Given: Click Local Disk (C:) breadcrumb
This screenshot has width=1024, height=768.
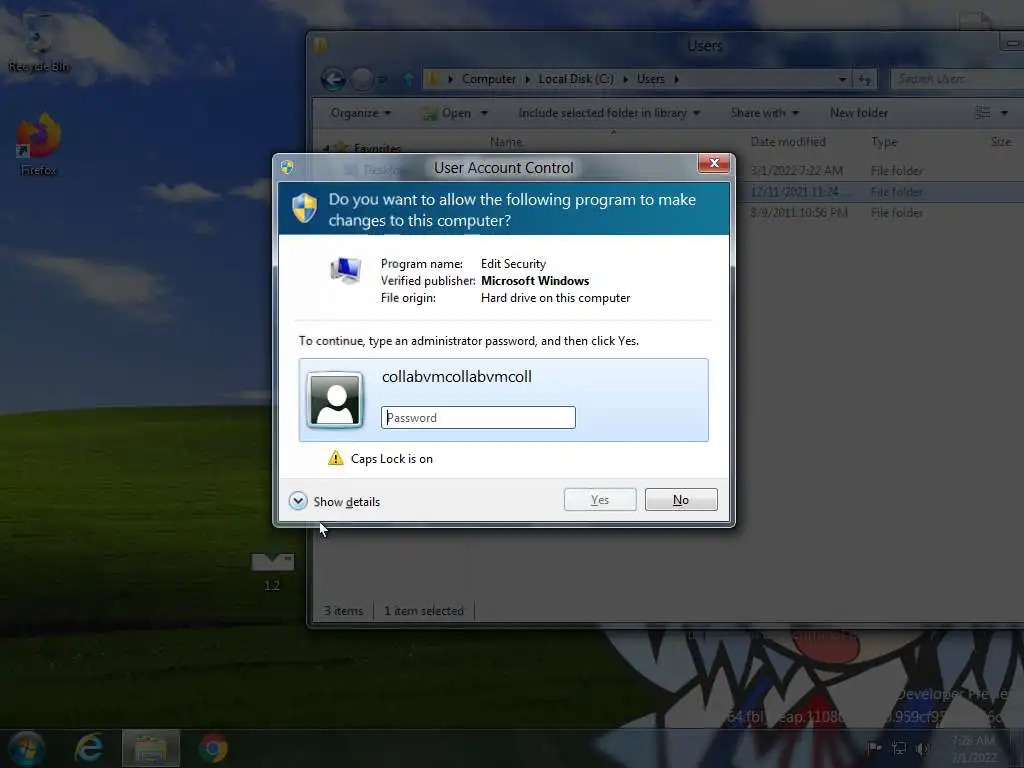Looking at the screenshot, I should tap(575, 79).
